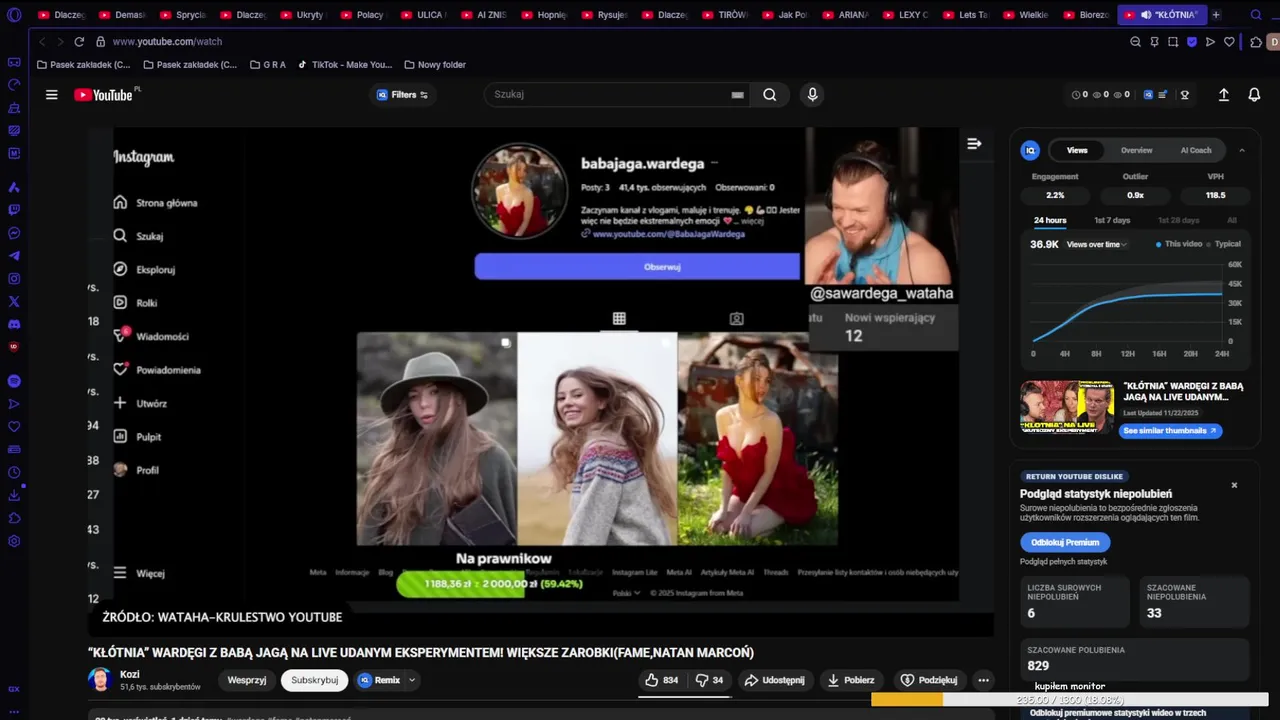
Task: Like the video with thumbs-up 834
Action: point(661,680)
